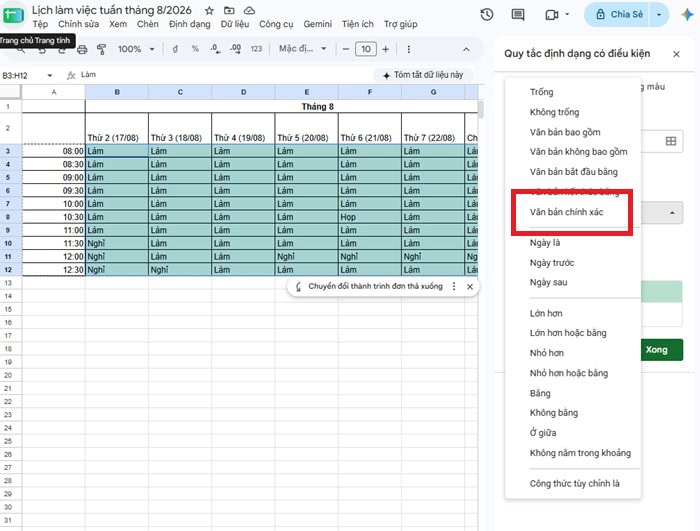Open the Tiện ích menu

[x=358, y=24]
